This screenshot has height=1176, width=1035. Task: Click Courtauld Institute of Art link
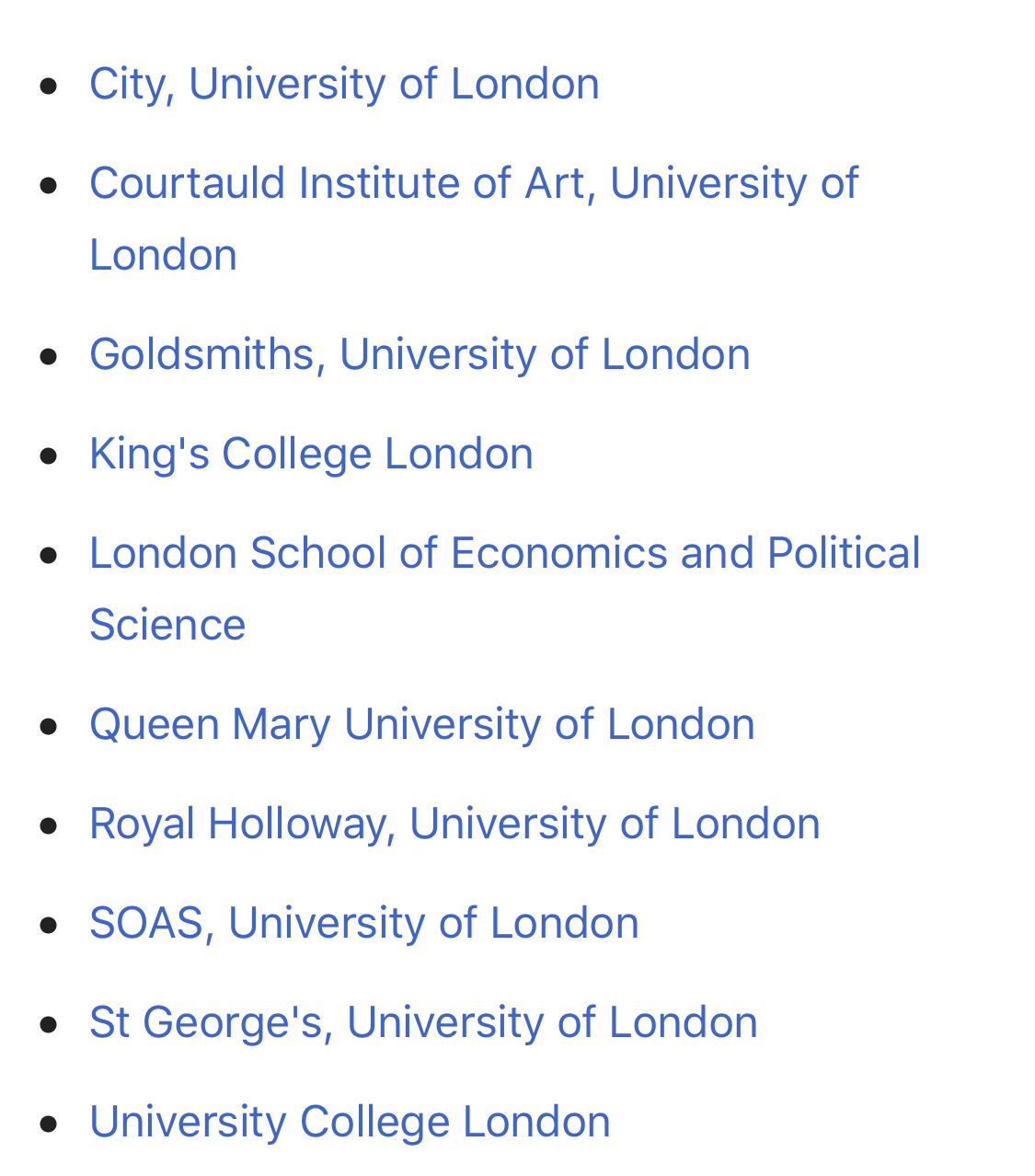point(473,183)
